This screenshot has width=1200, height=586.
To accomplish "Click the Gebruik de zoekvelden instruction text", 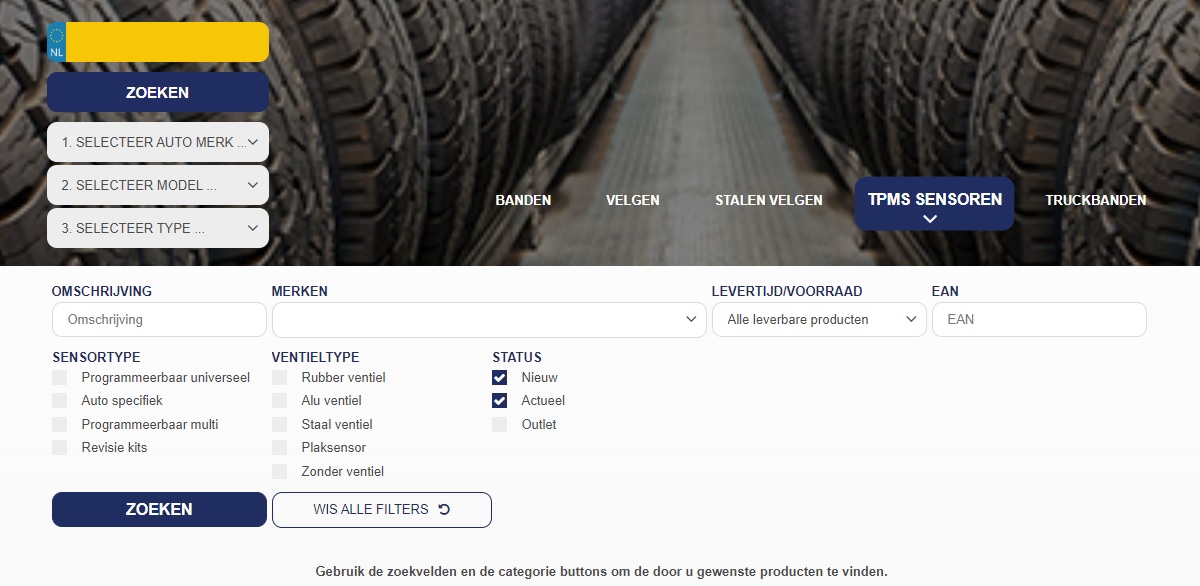I will [x=601, y=572].
